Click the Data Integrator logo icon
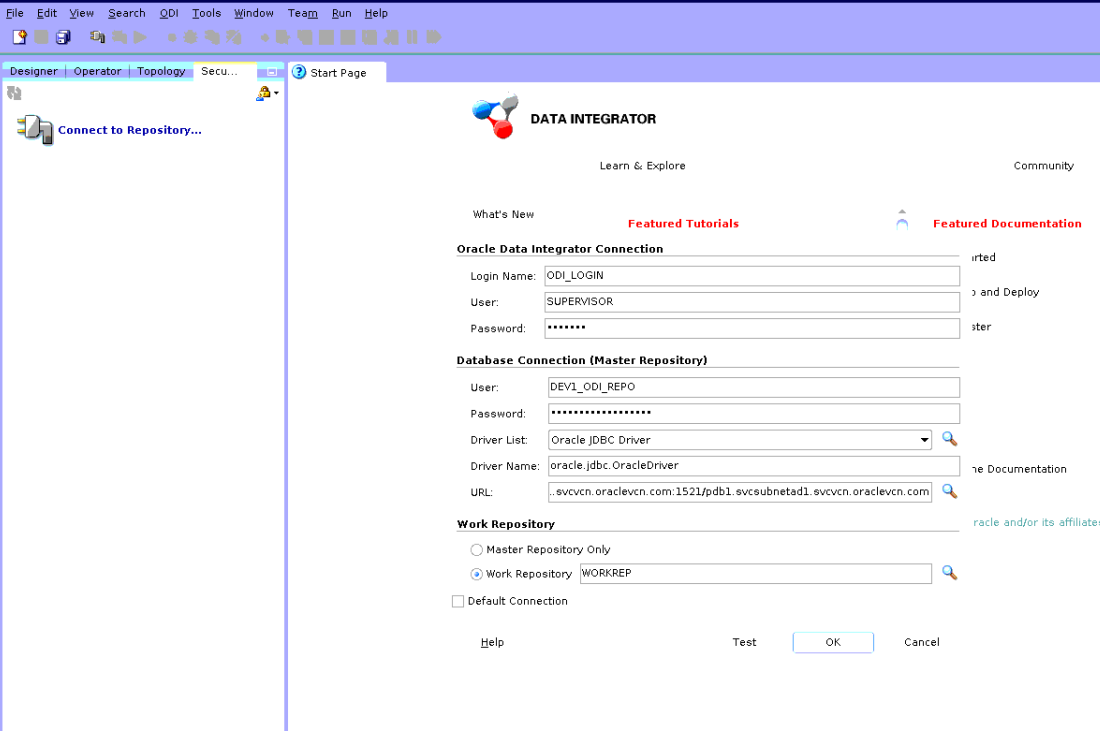The image size is (1100, 731). (495, 117)
